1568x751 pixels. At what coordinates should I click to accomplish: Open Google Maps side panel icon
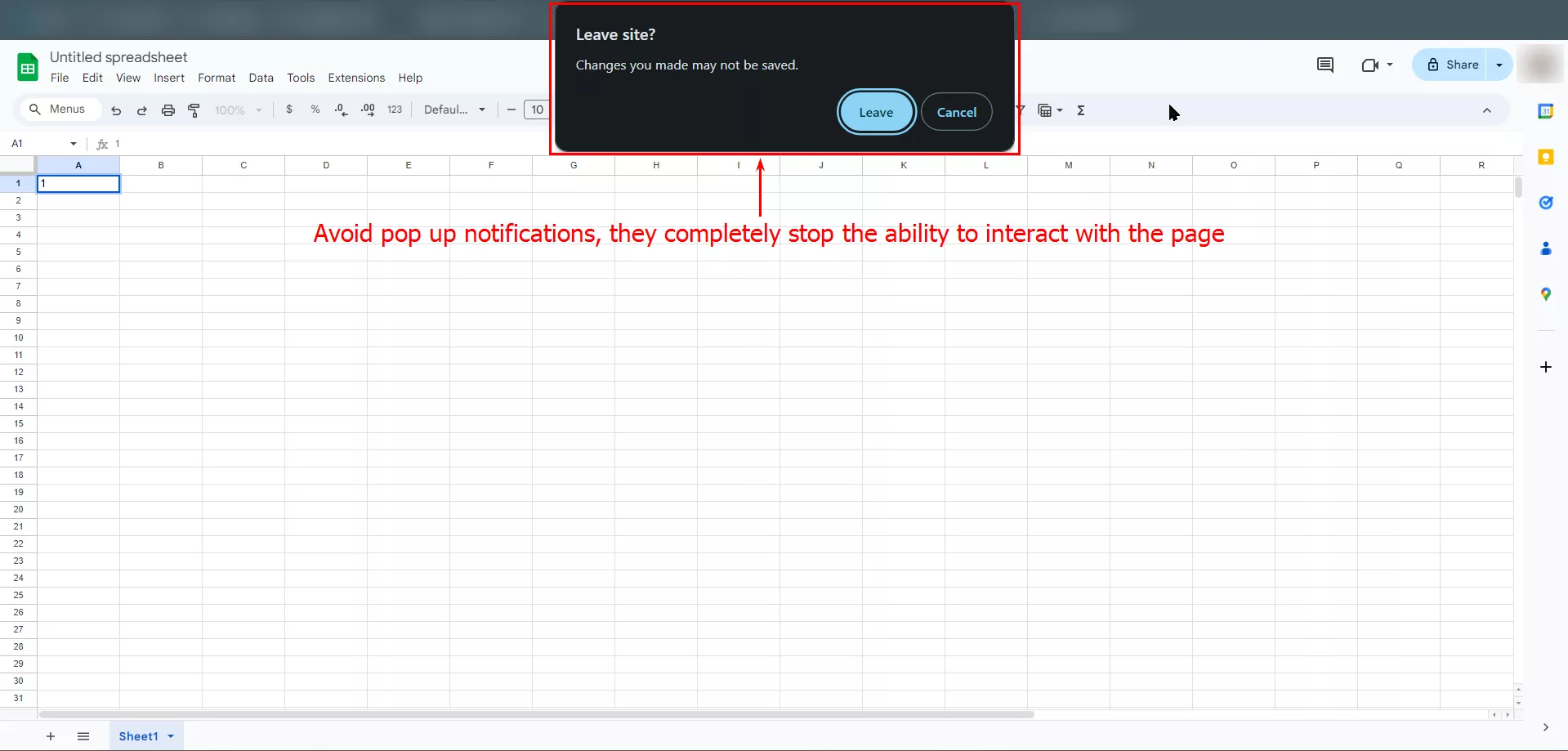[1545, 294]
